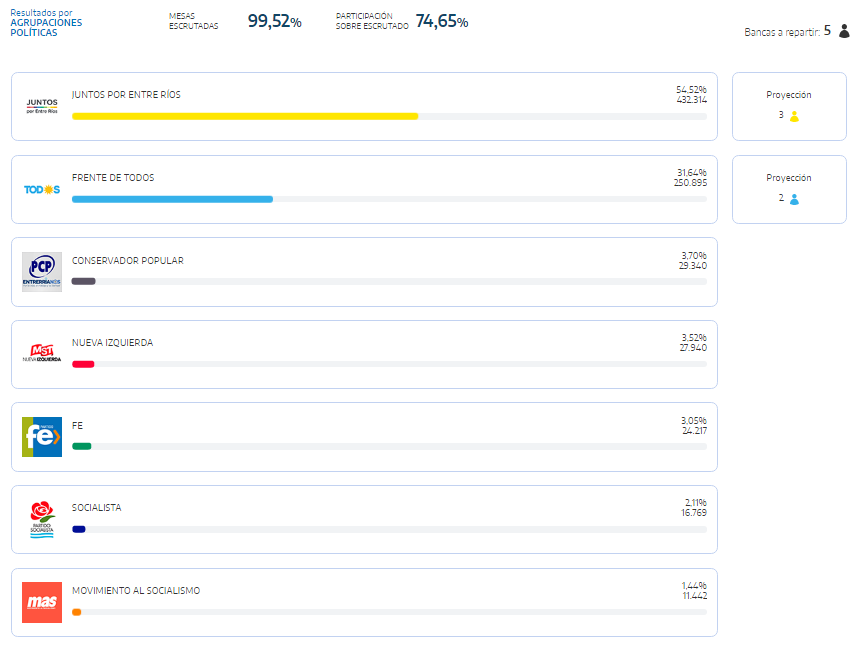Select the Movimiento al Socialismo result row

[364, 602]
